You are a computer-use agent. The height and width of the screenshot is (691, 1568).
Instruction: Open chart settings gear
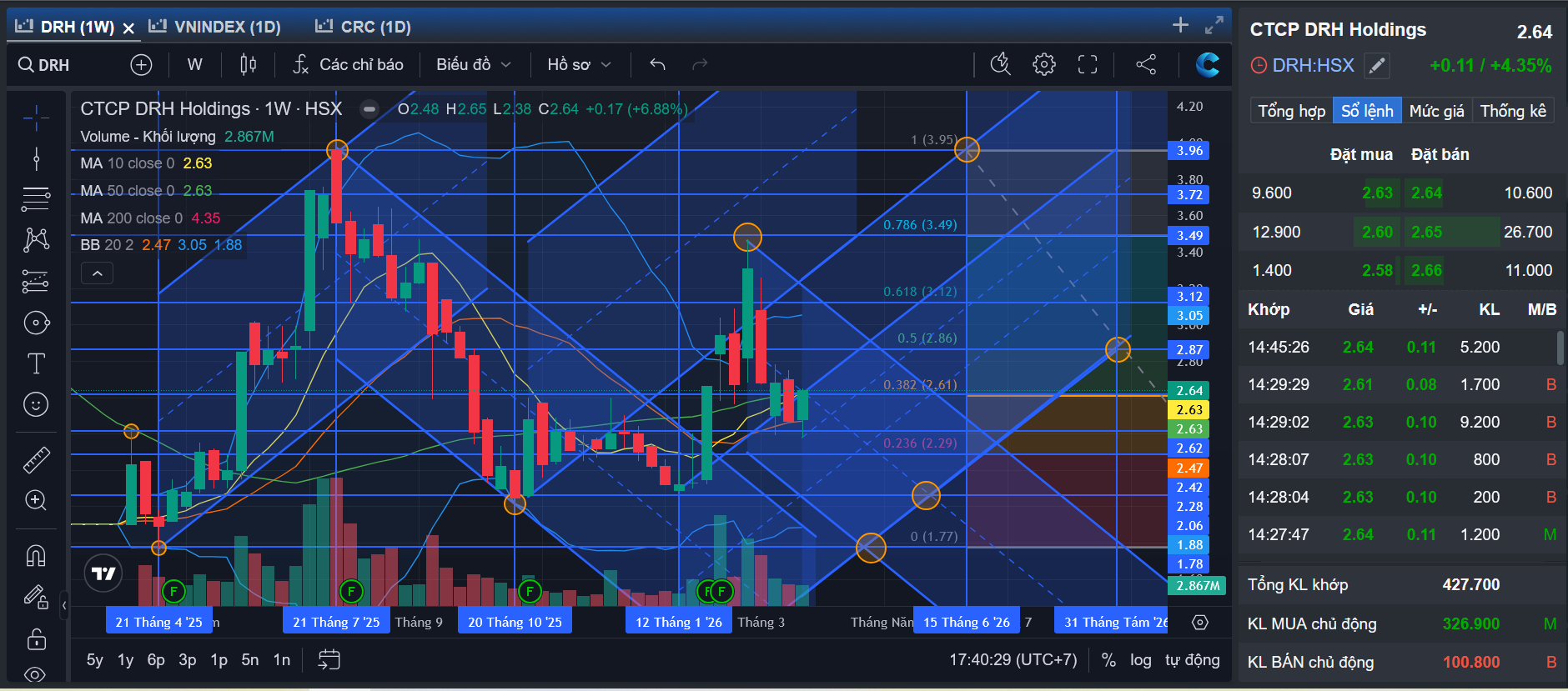coord(1043,65)
